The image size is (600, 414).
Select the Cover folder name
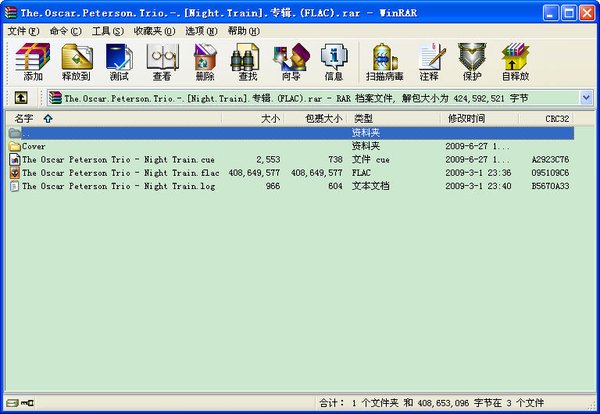point(34,146)
